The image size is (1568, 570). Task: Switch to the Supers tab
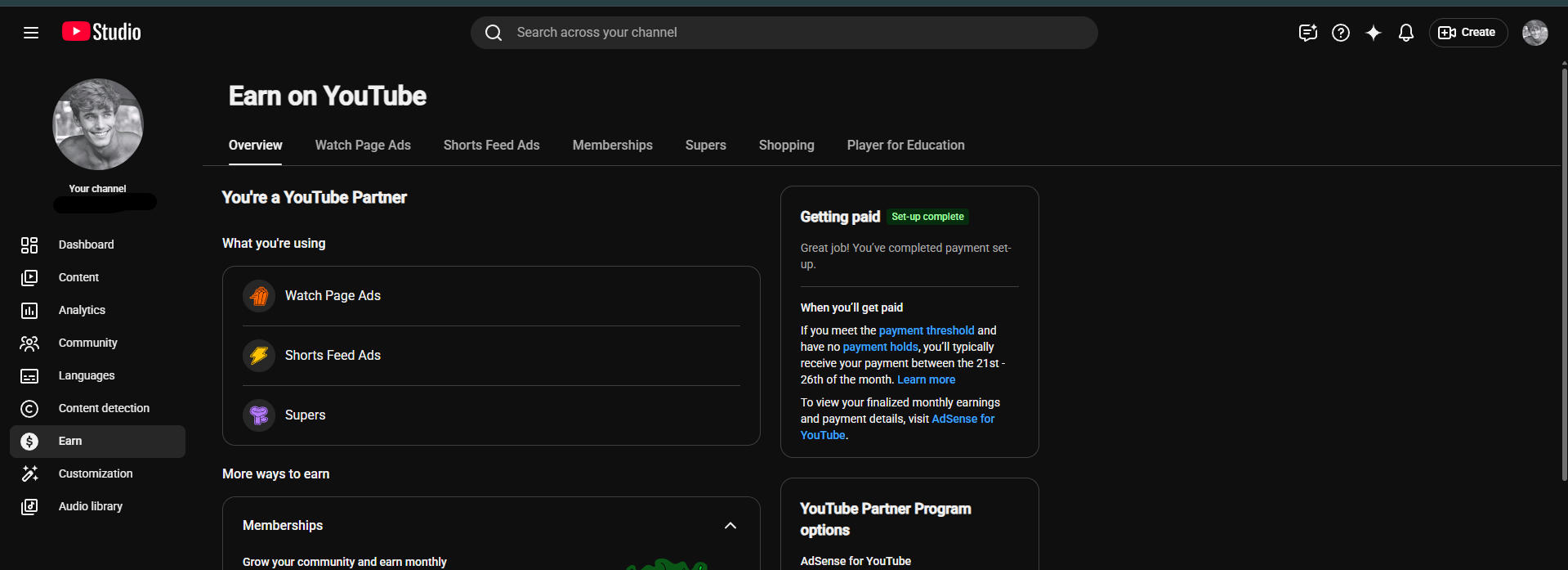coord(706,145)
